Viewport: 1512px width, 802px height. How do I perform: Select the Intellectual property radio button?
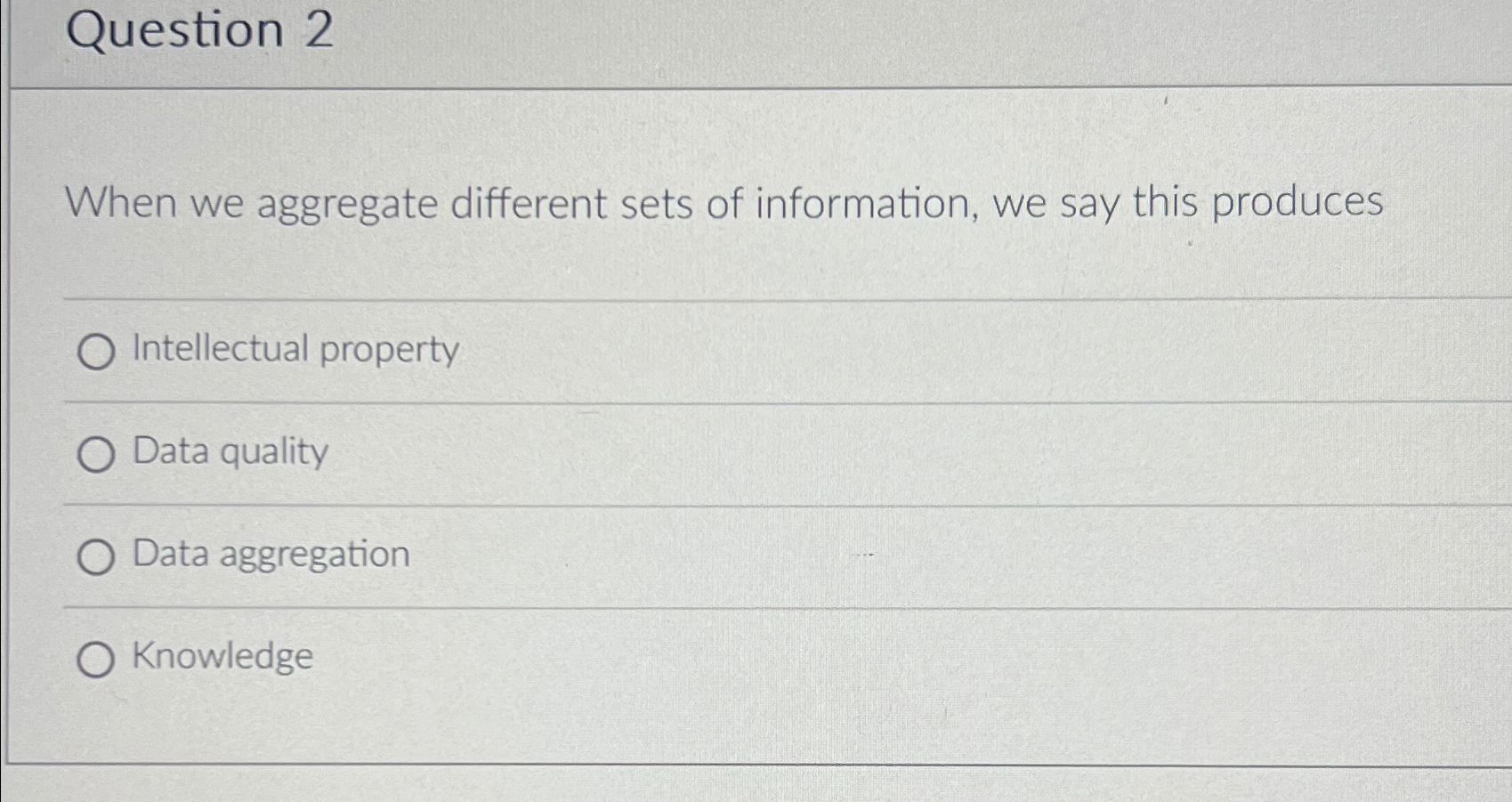96,352
